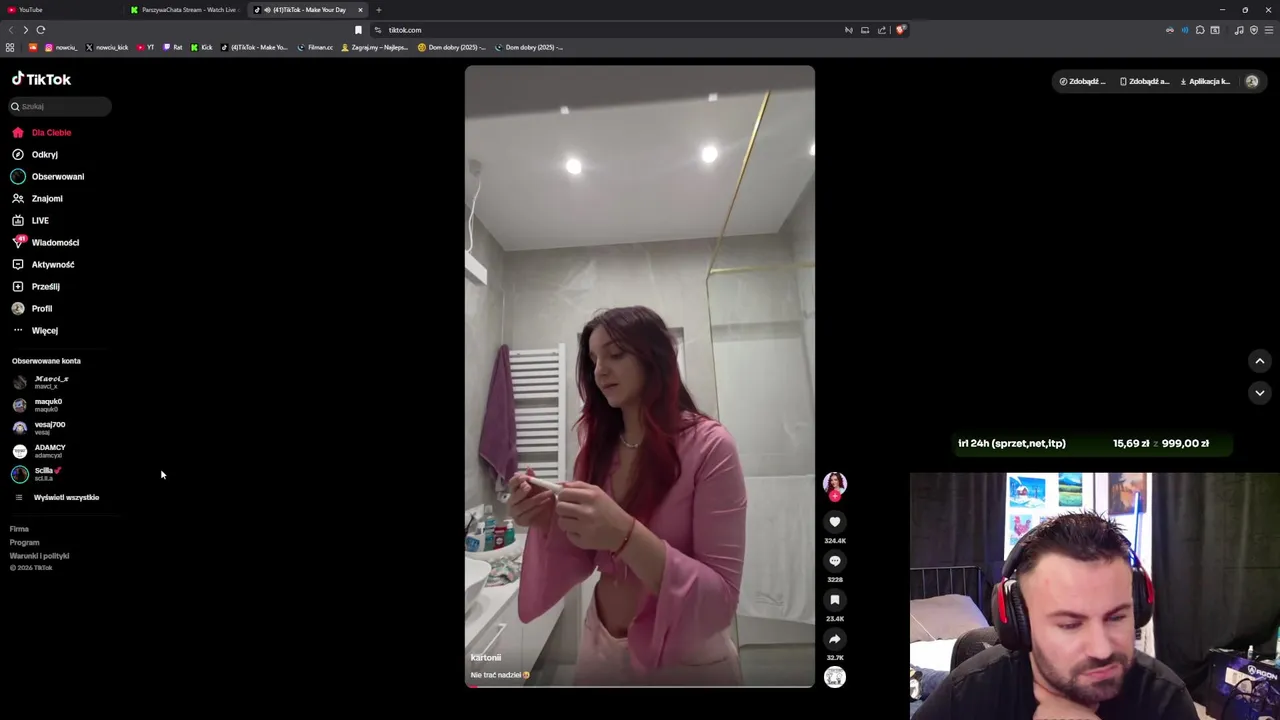
Task: Open Profil page
Action: (32, 308)
